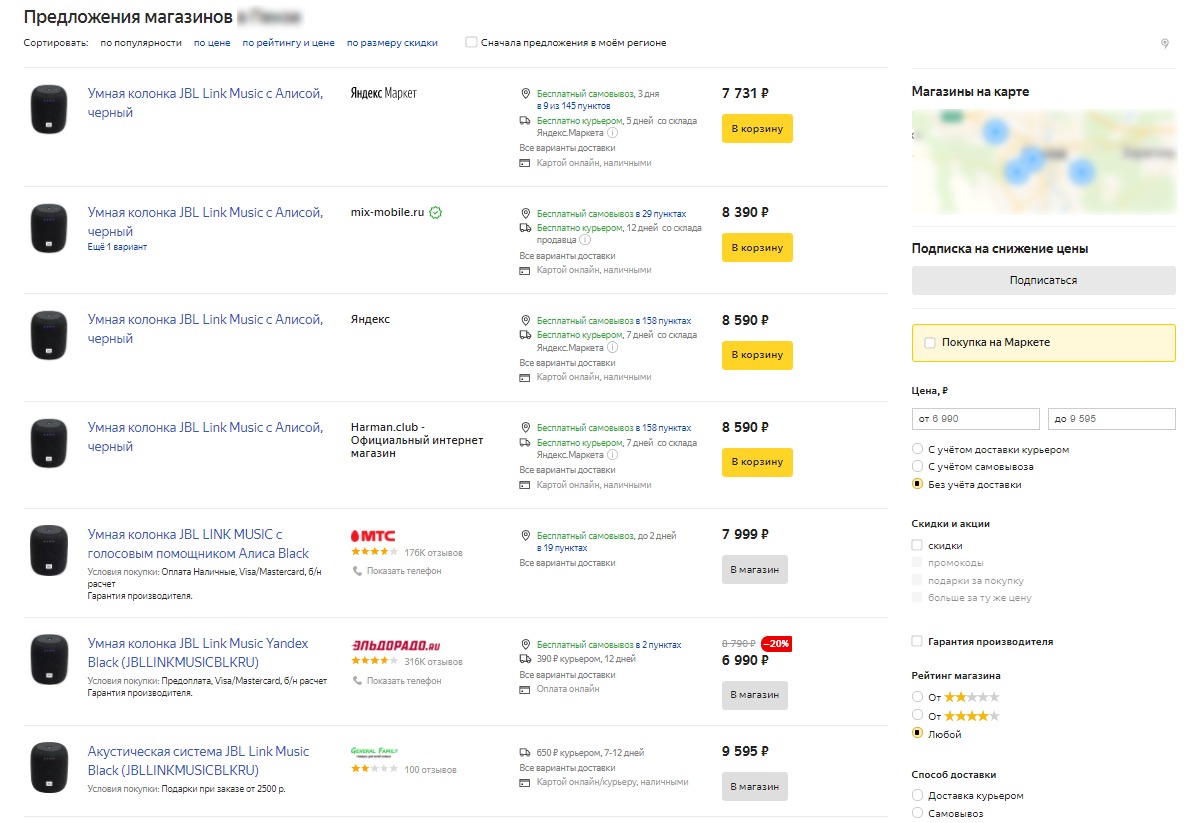Viewport: 1195px width, 823px height.
Task: Open Акустическая система JBL Link Music title
Action: pos(198,761)
